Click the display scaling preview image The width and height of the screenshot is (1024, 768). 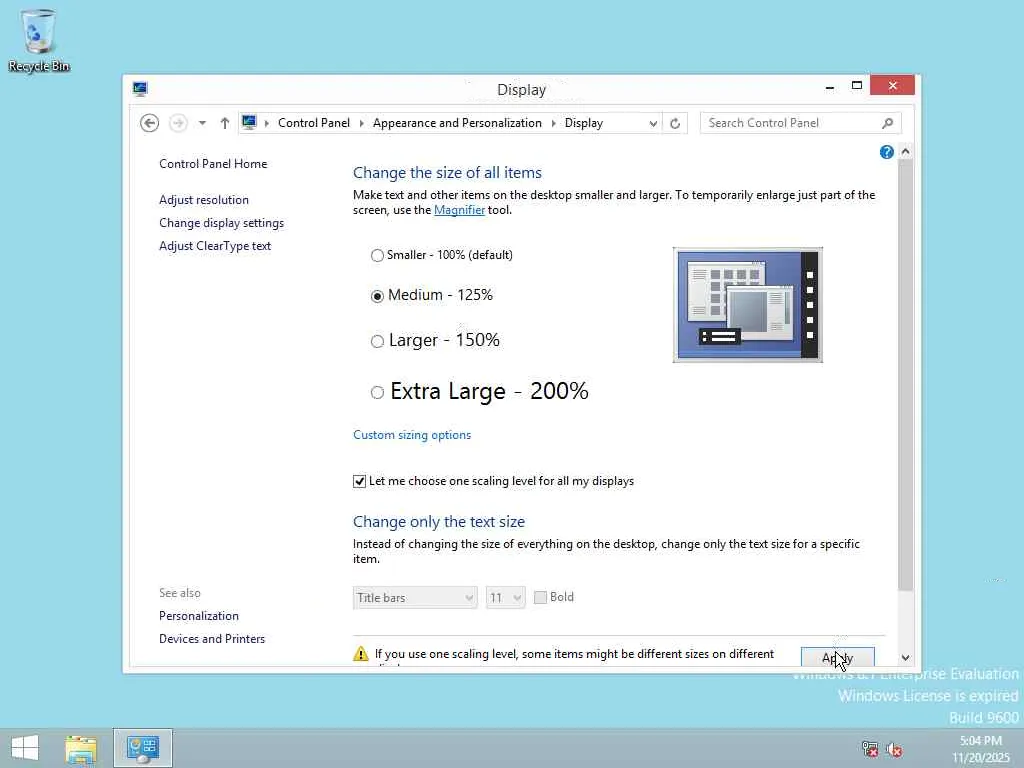[748, 305]
